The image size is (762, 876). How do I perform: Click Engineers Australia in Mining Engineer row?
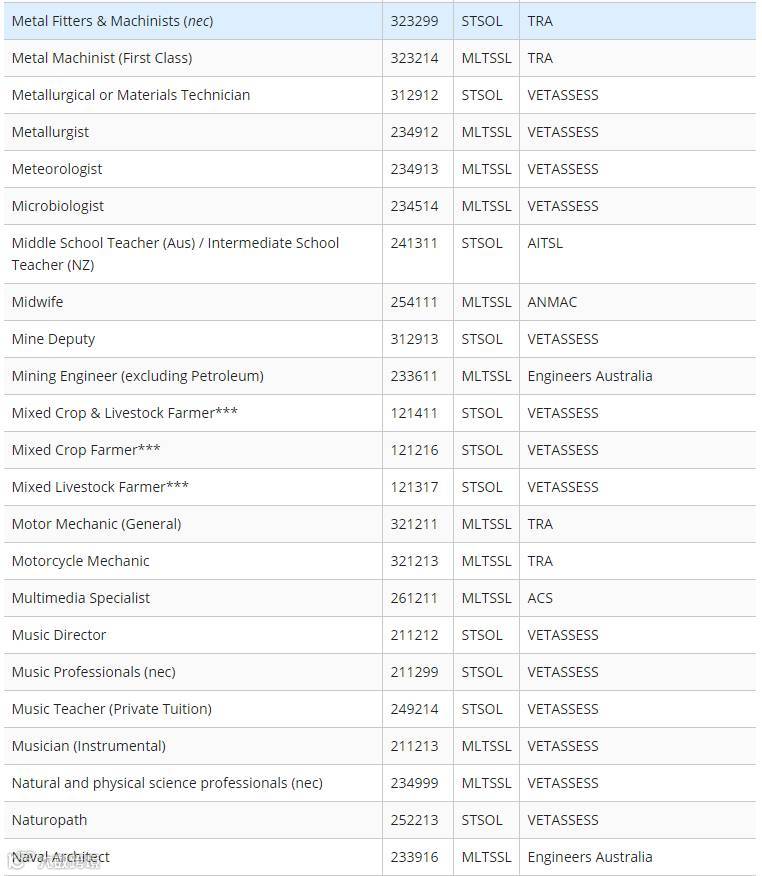click(590, 376)
